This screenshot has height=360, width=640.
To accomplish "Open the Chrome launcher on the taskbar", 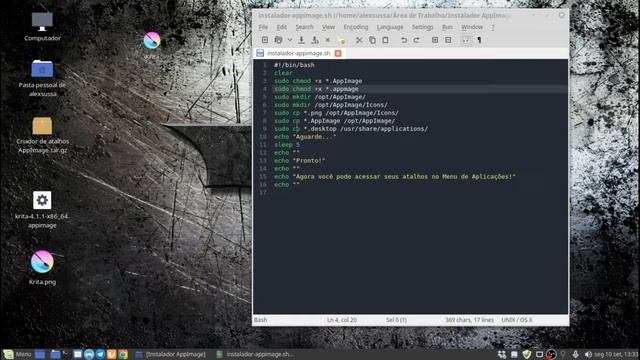I will pos(123,354).
